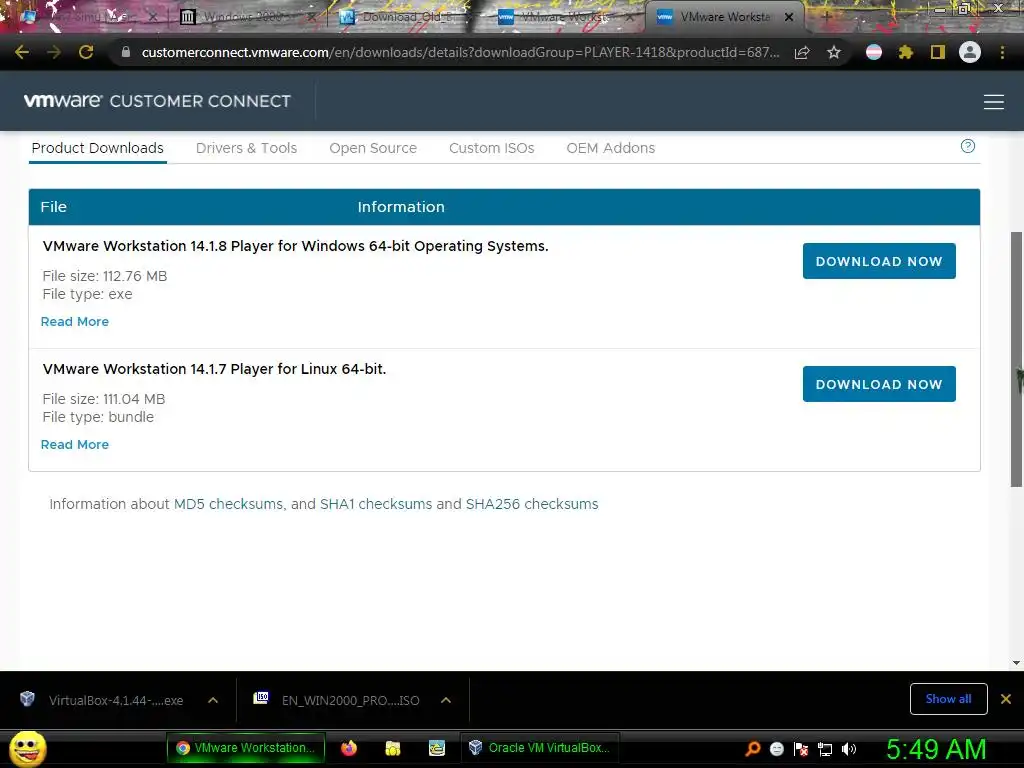Open the folder icon in the taskbar

click(x=392, y=748)
